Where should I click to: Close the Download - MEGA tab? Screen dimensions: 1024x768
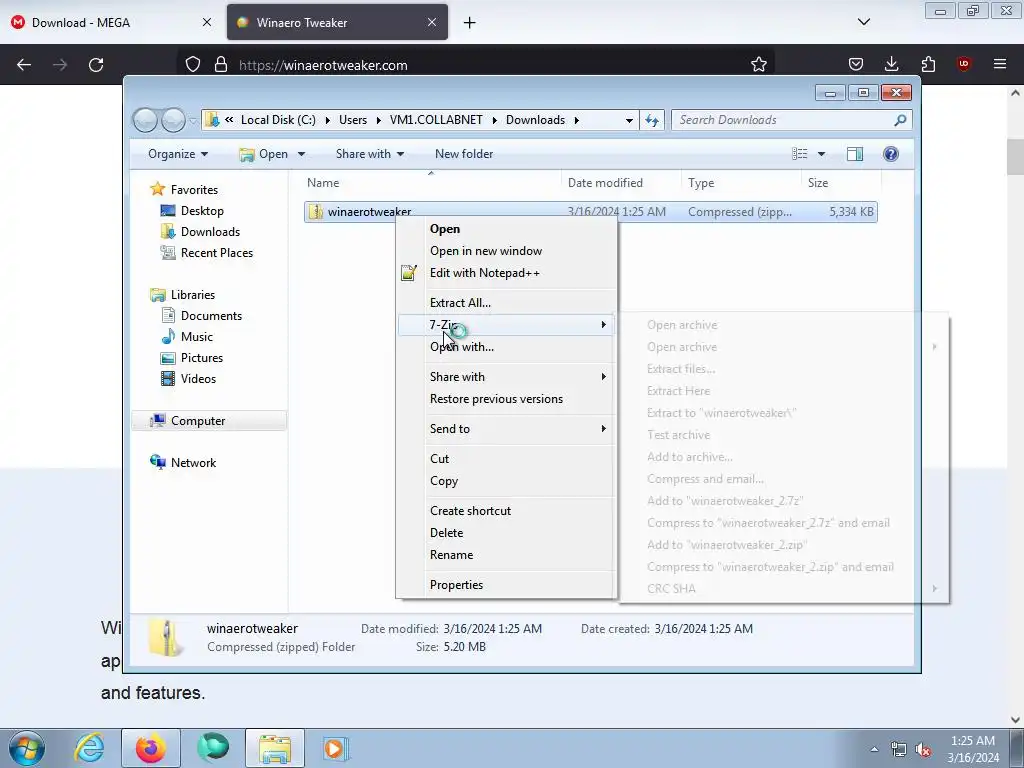click(207, 22)
